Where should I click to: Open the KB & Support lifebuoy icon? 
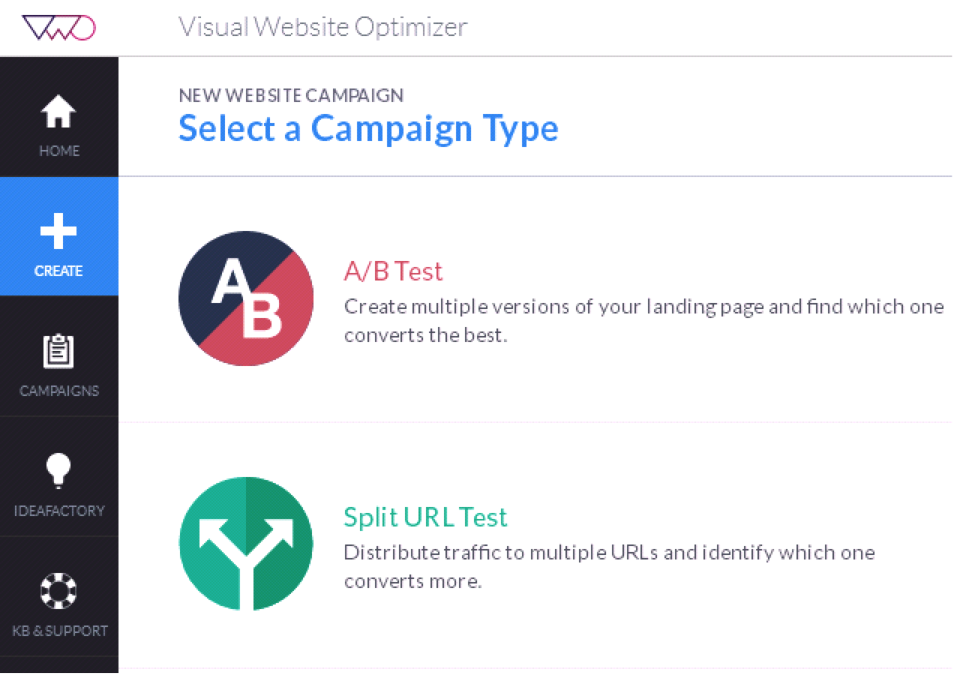point(58,591)
